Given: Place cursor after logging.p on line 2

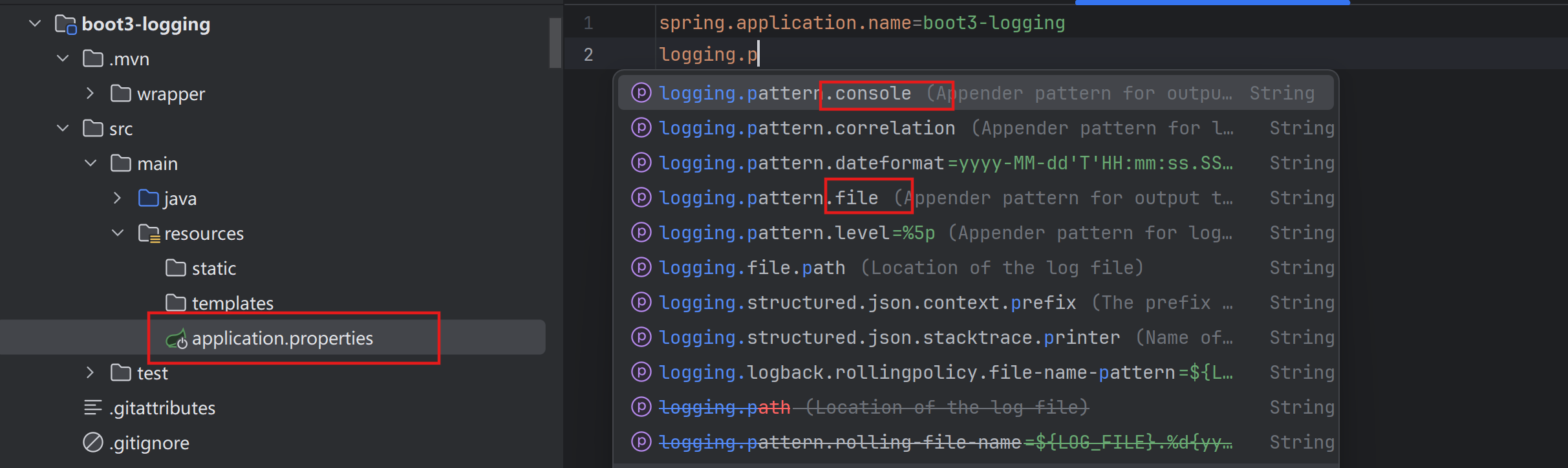Looking at the screenshot, I should coord(758,54).
